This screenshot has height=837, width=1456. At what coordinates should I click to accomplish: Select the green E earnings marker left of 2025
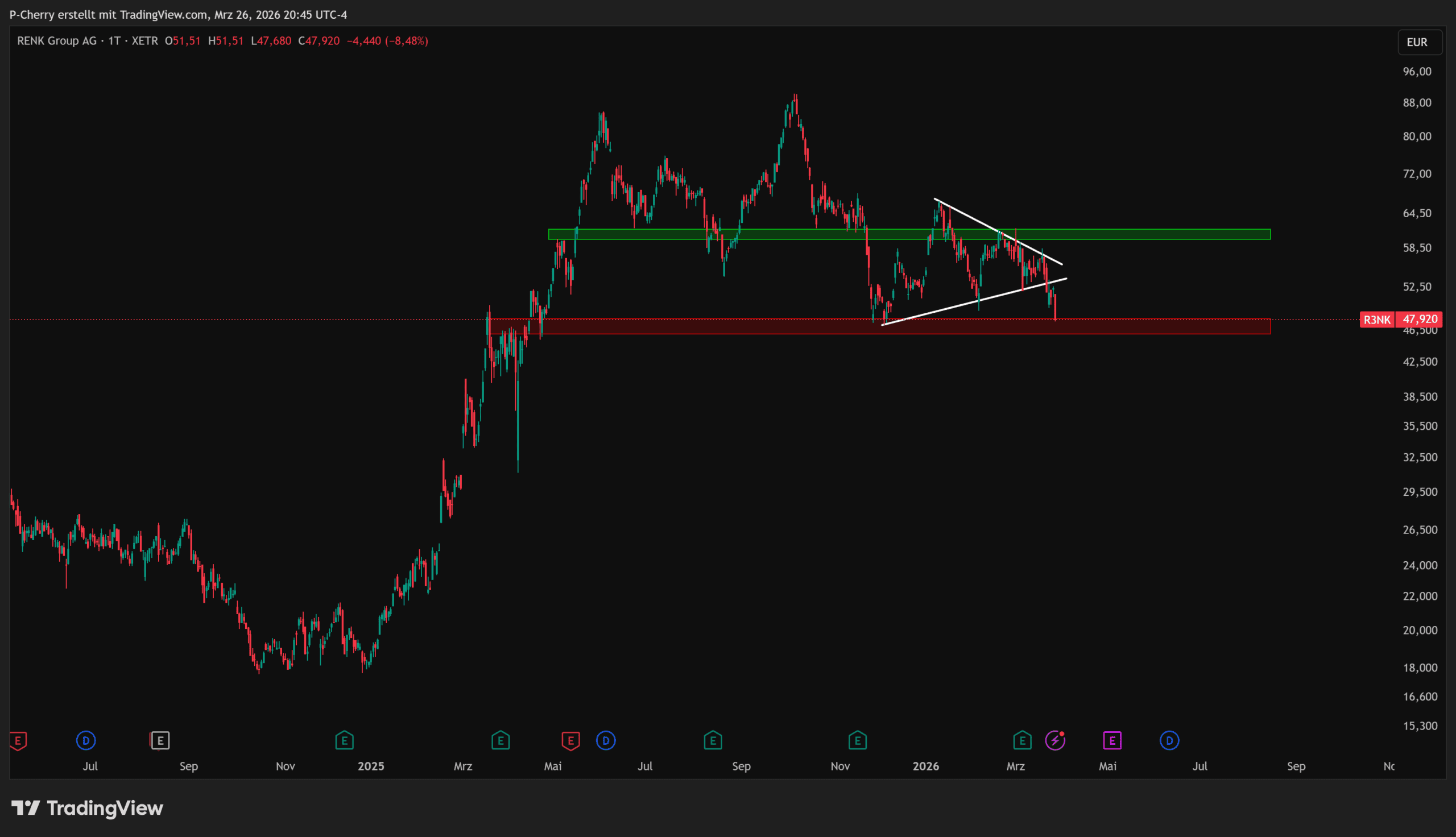coord(344,740)
